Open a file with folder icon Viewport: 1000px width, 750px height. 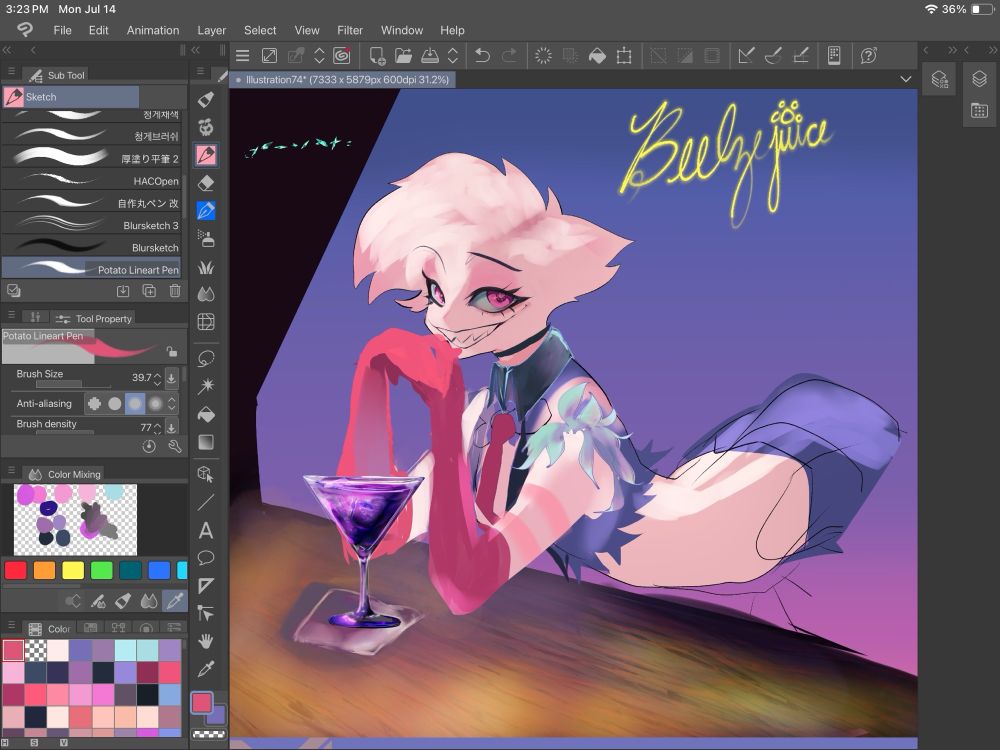(x=403, y=56)
